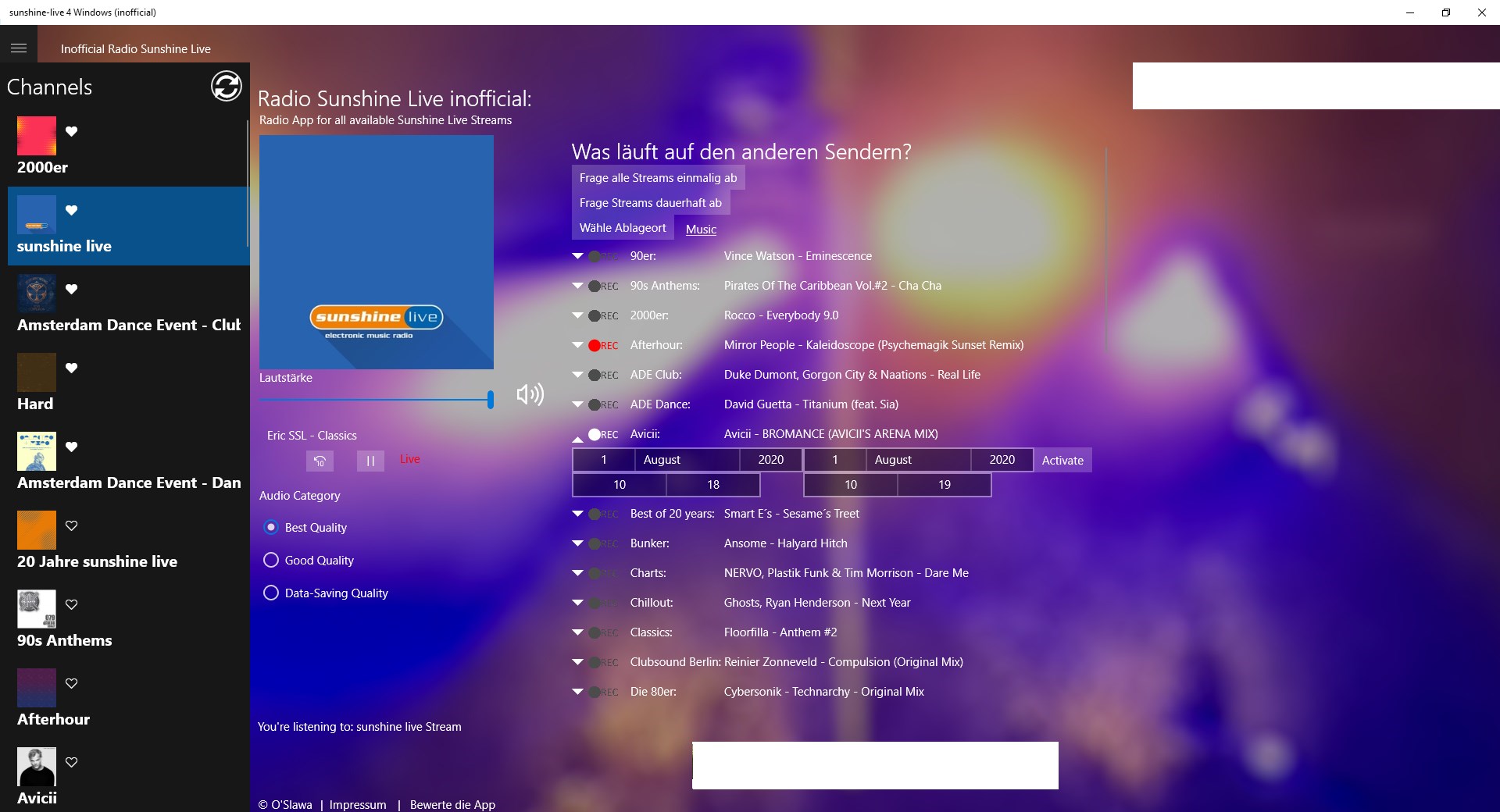Set the start month August picker

(687, 460)
